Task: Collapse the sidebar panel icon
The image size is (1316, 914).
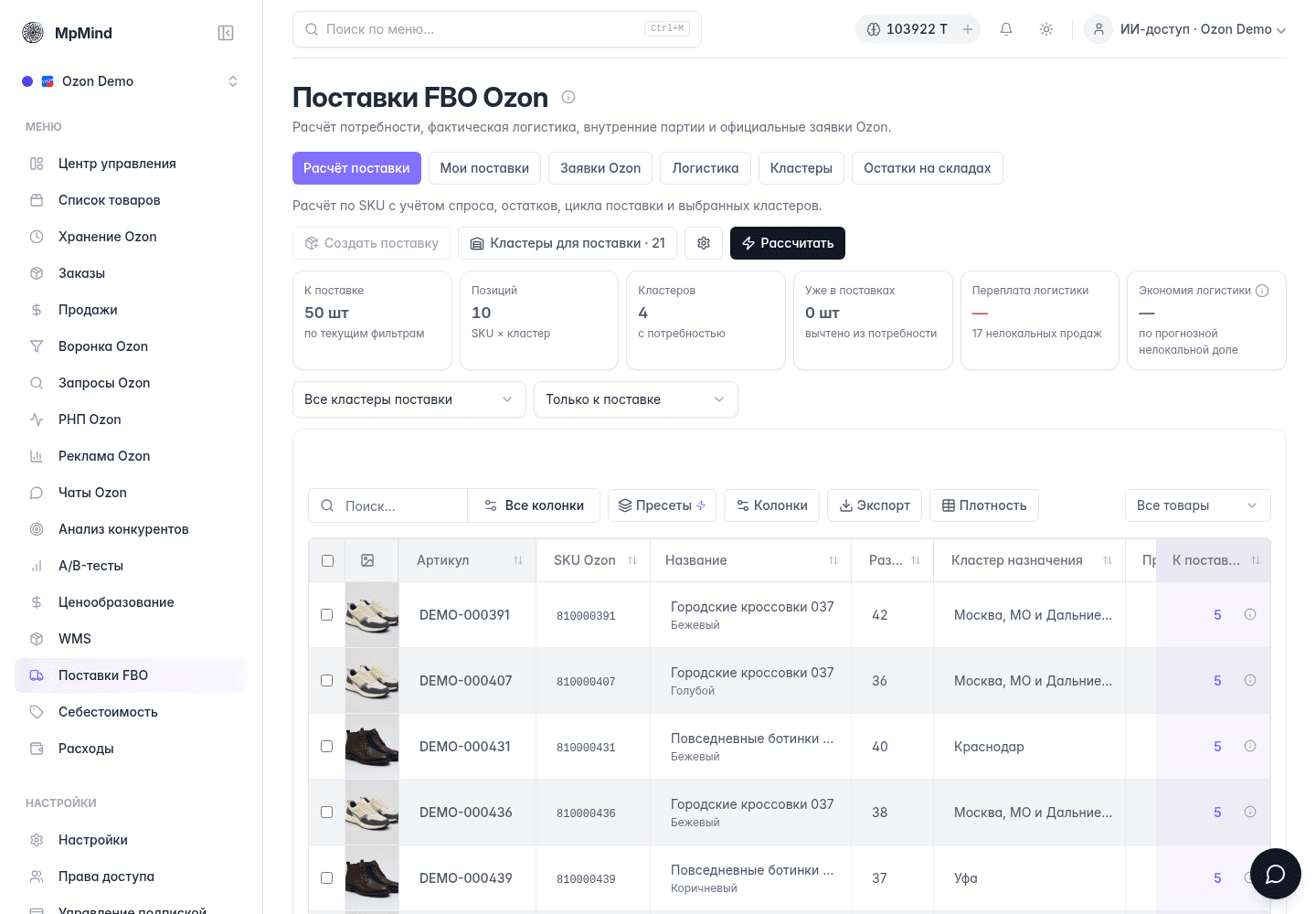Action: coord(226,33)
